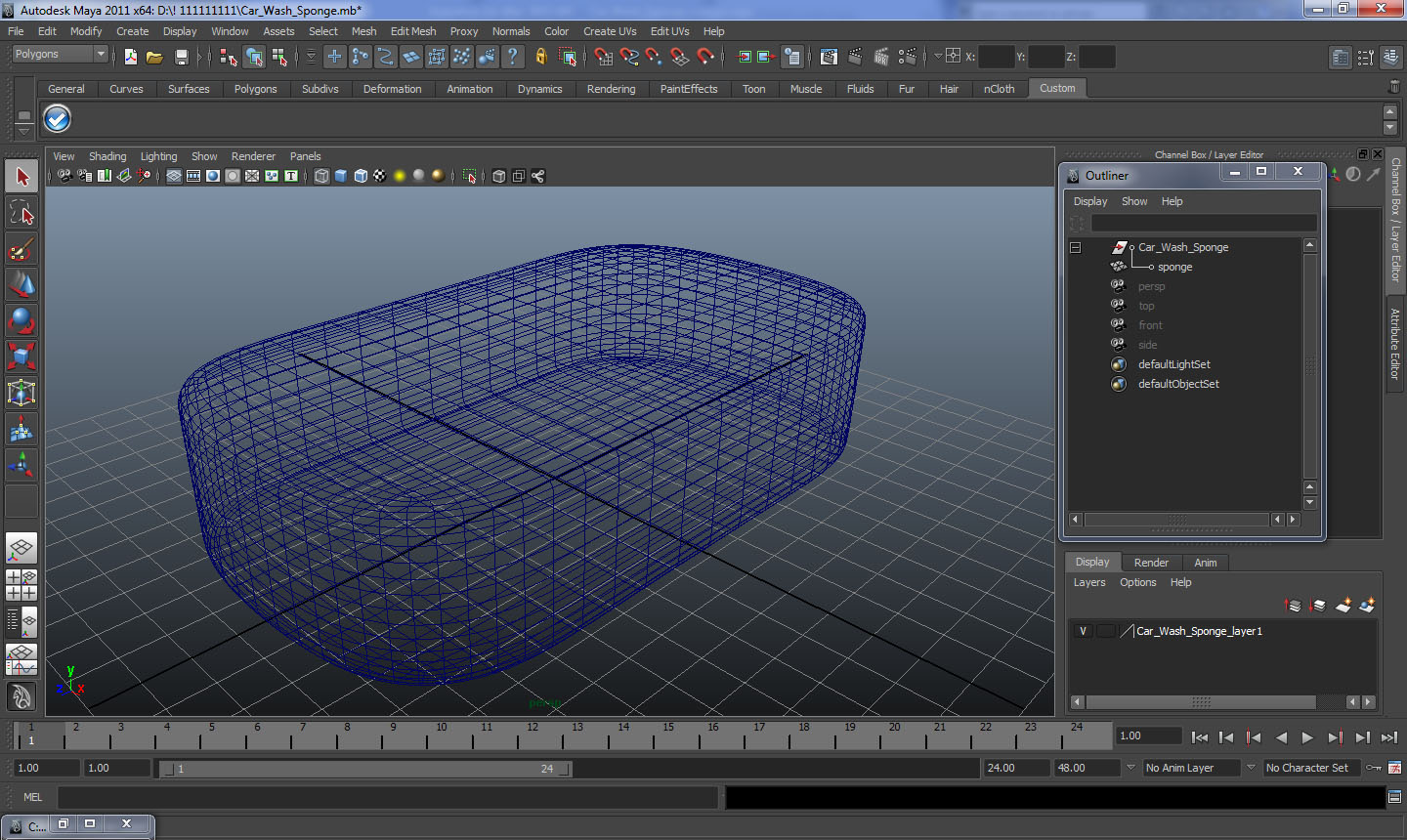
Task: Enable snap to curves magnet
Action: click(x=628, y=57)
